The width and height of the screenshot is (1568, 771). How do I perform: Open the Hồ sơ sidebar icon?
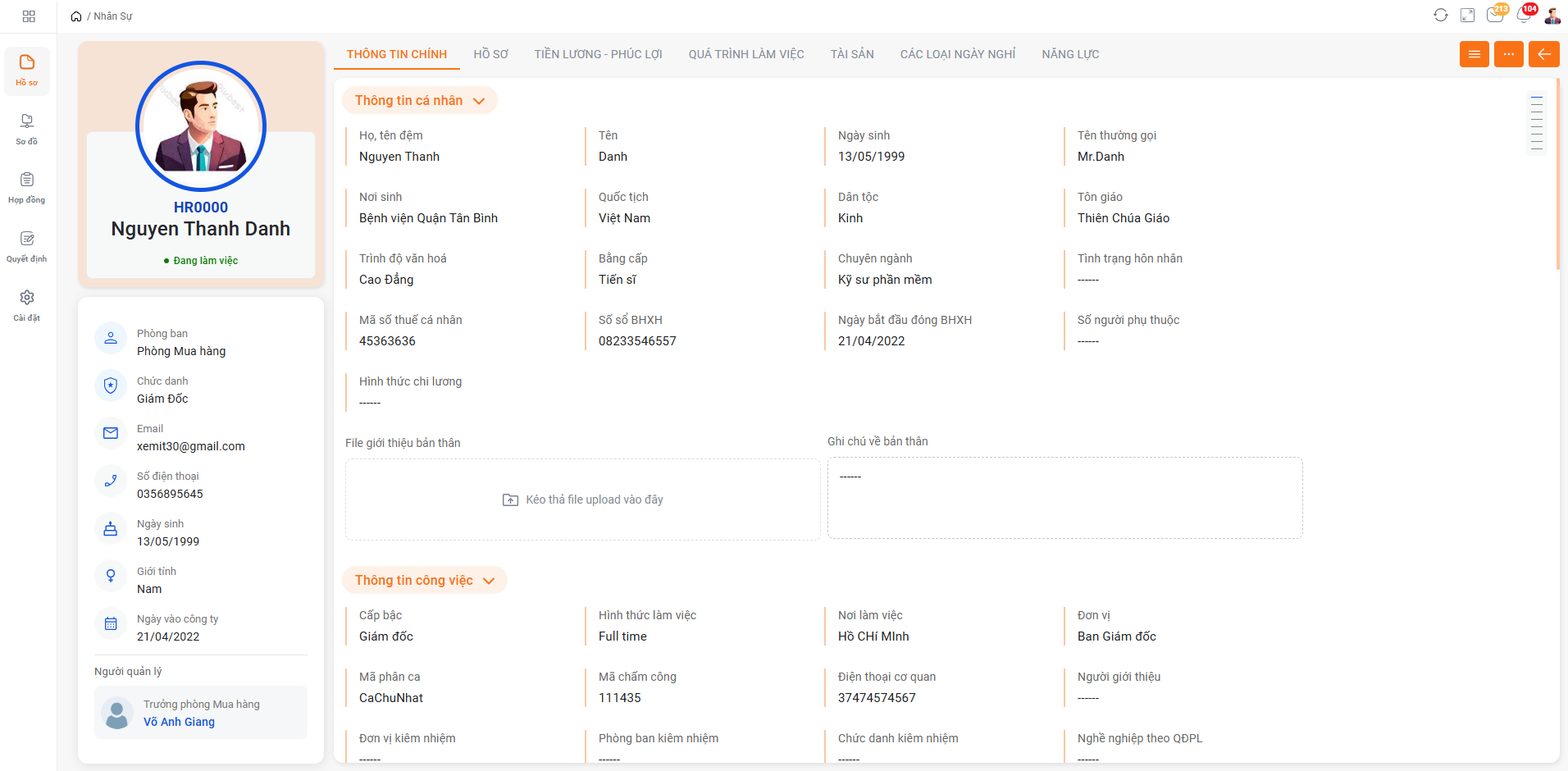tap(27, 71)
